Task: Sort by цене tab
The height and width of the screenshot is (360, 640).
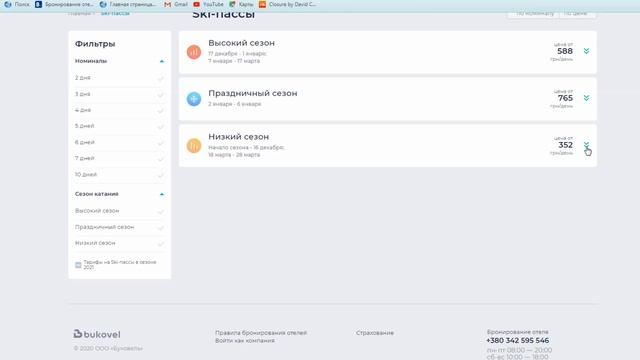Action: coord(576,13)
